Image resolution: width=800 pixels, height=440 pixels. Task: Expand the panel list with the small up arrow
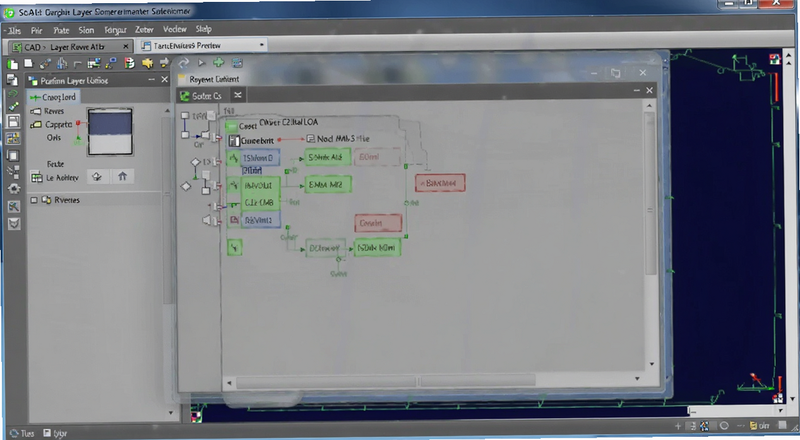click(x=167, y=111)
